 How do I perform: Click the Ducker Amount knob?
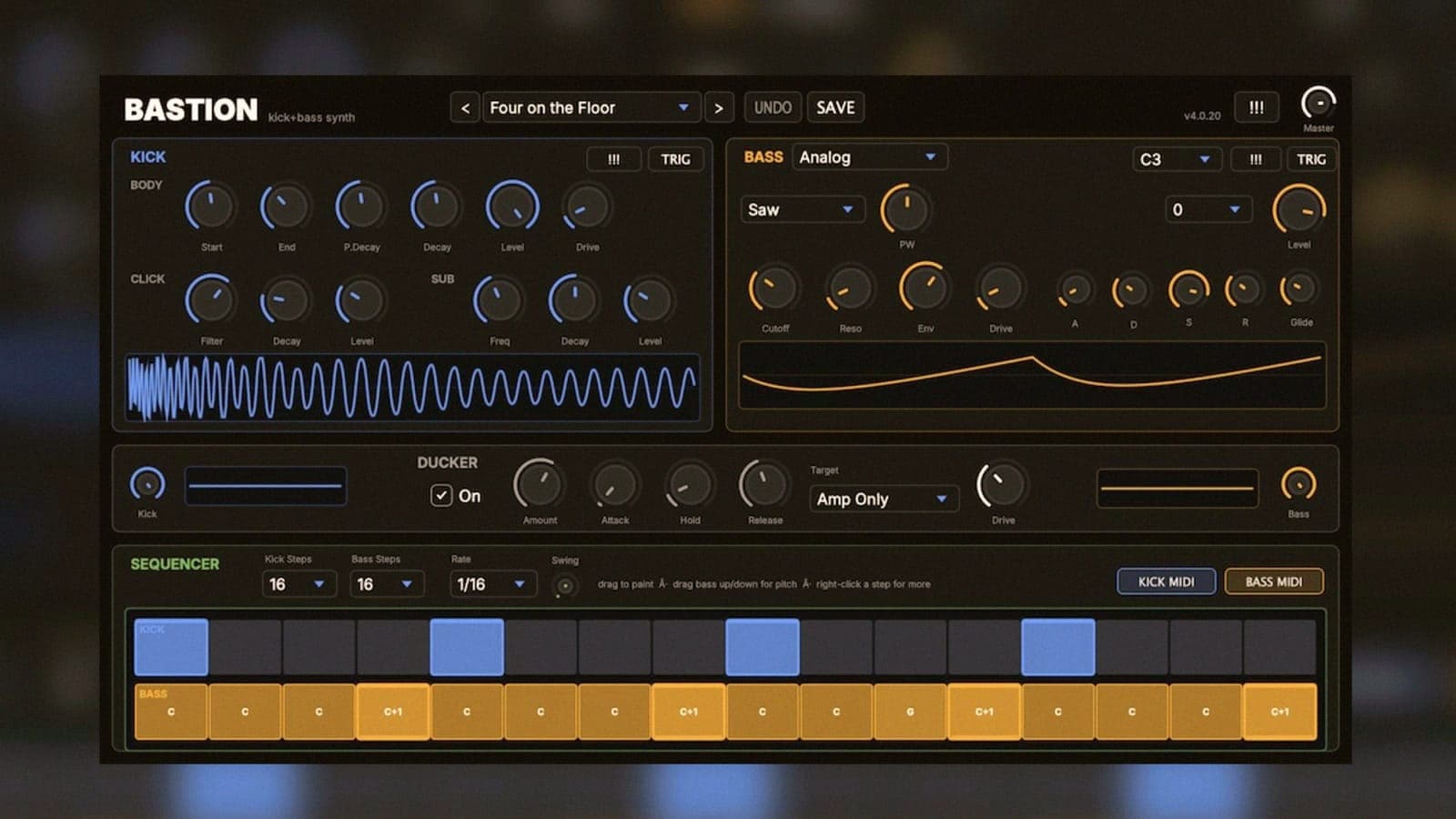coord(539,484)
